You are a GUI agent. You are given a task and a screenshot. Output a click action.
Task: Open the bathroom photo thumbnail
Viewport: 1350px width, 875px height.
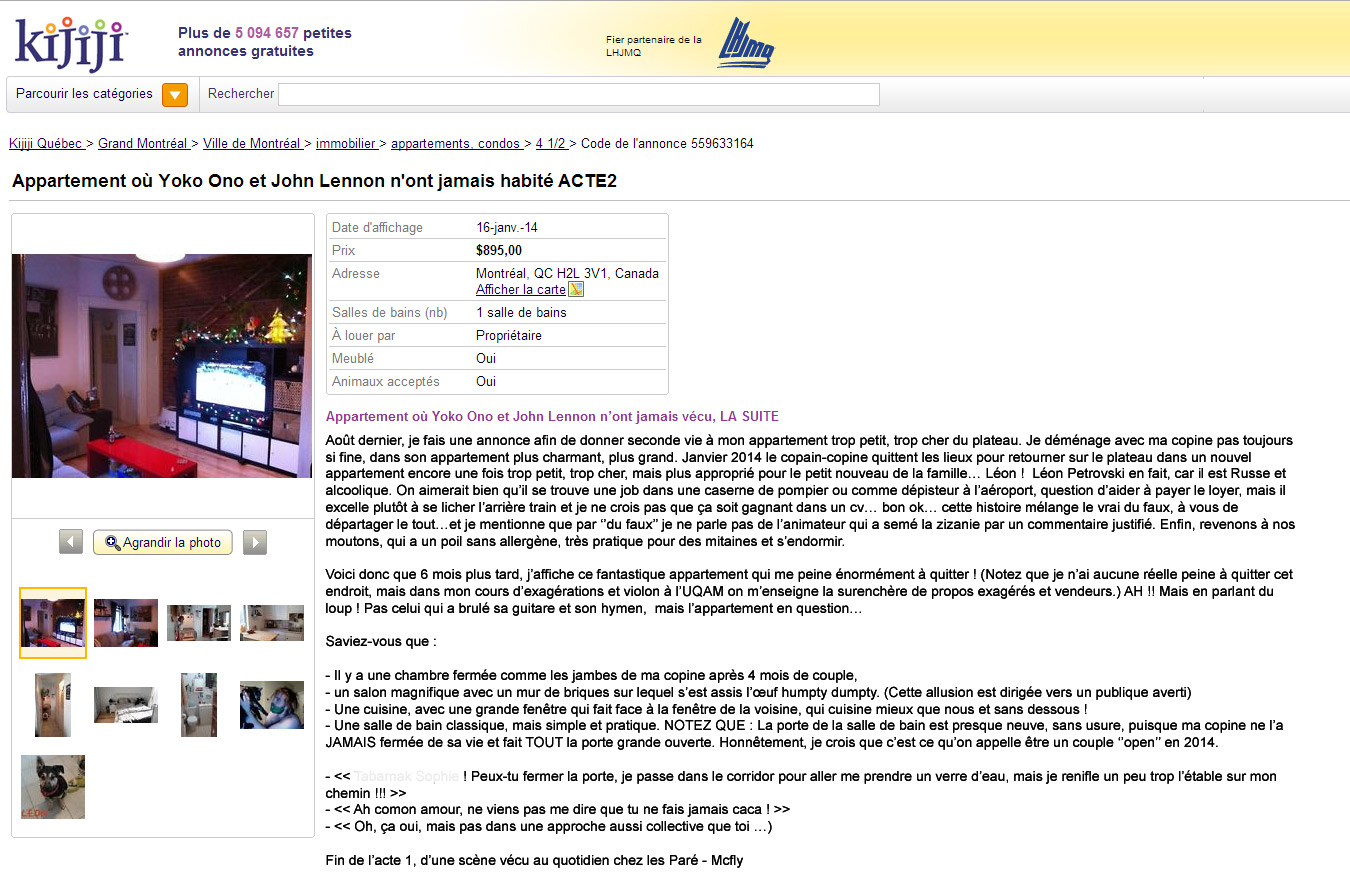(199, 705)
